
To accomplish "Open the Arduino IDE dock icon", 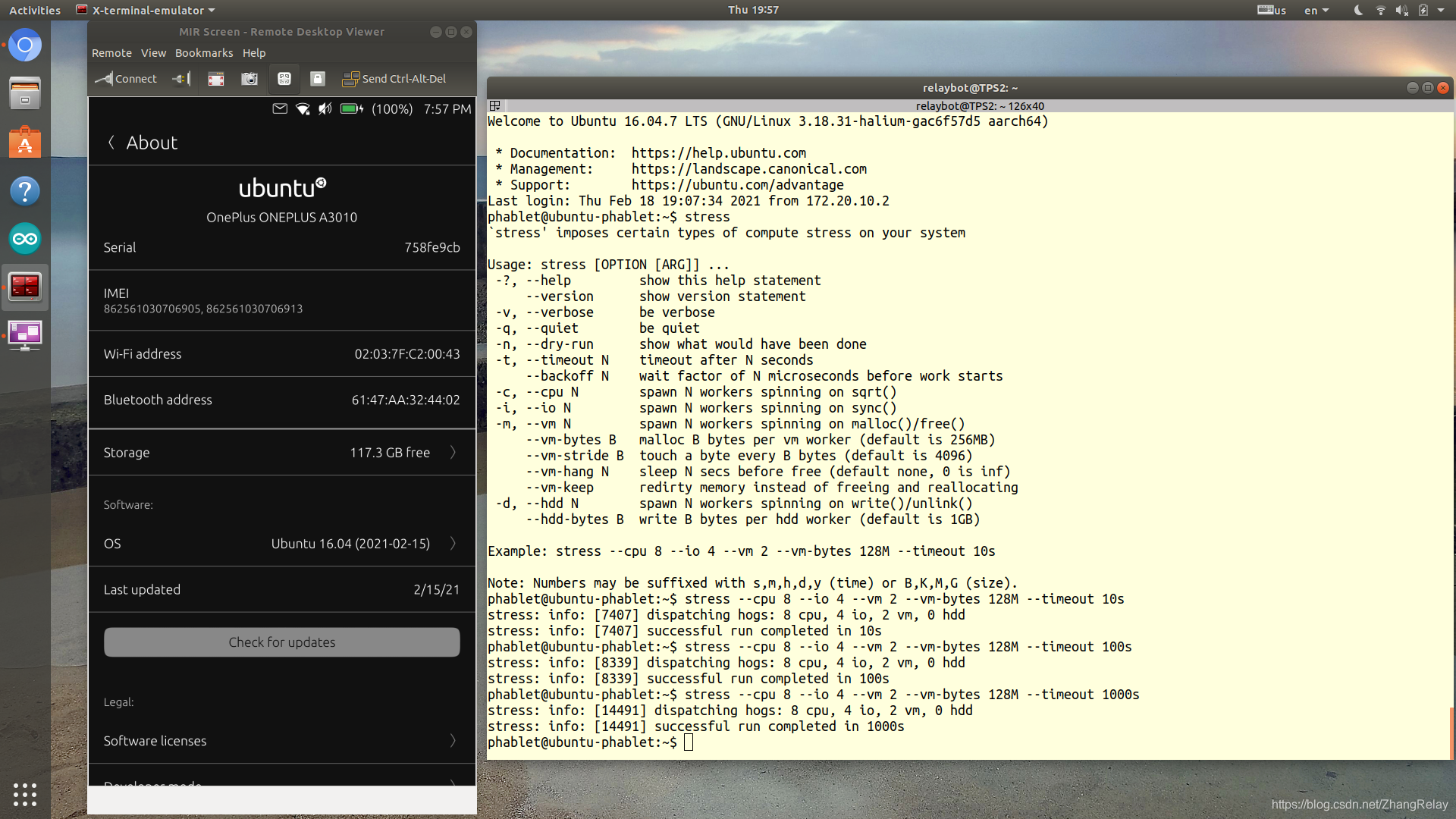I will point(25,239).
